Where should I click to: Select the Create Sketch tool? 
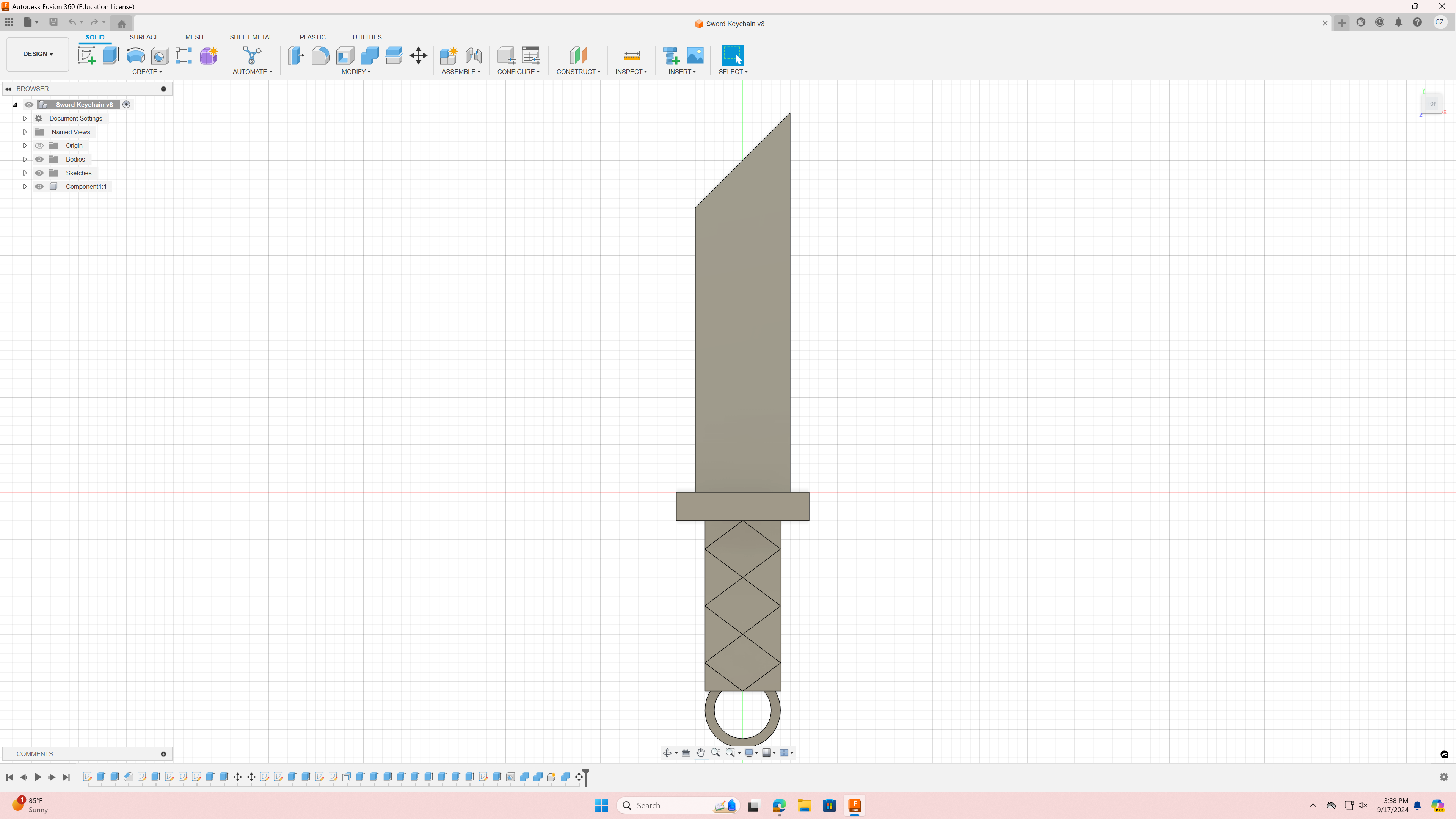click(x=86, y=55)
